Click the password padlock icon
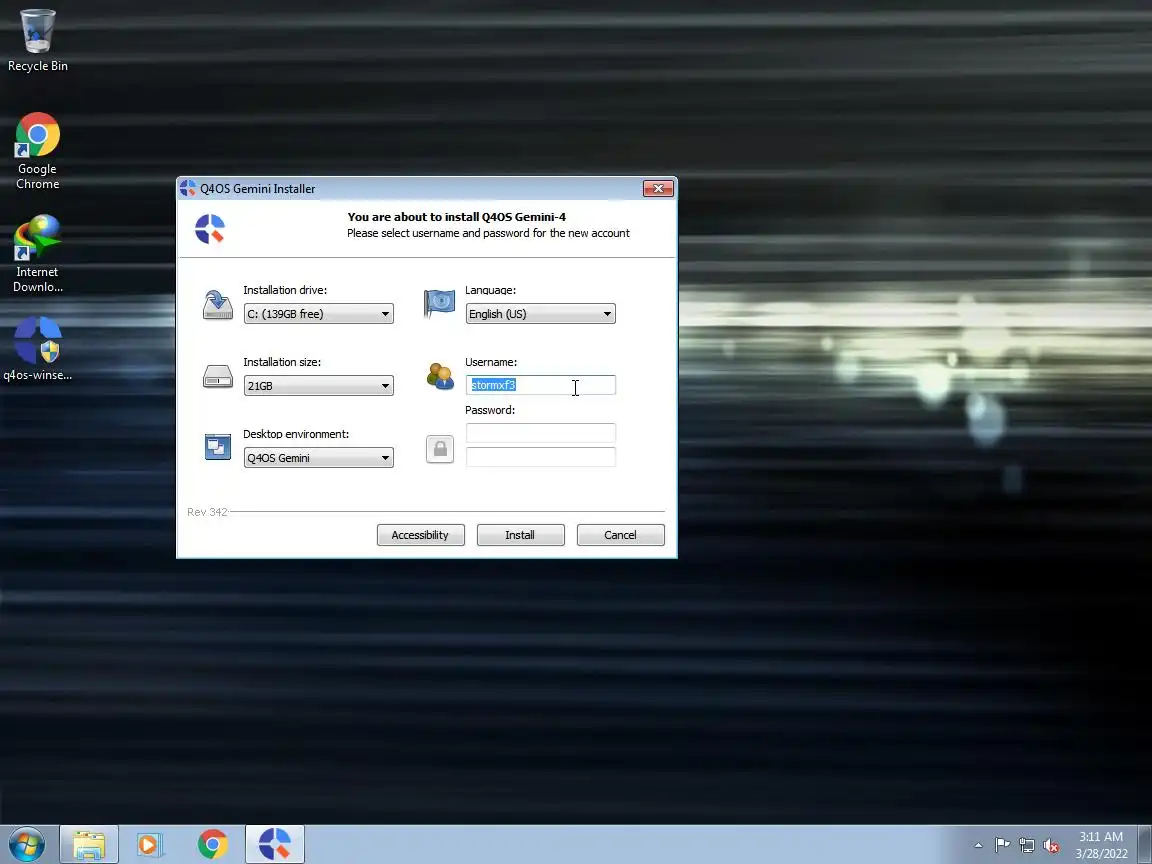1152x864 pixels. point(440,449)
